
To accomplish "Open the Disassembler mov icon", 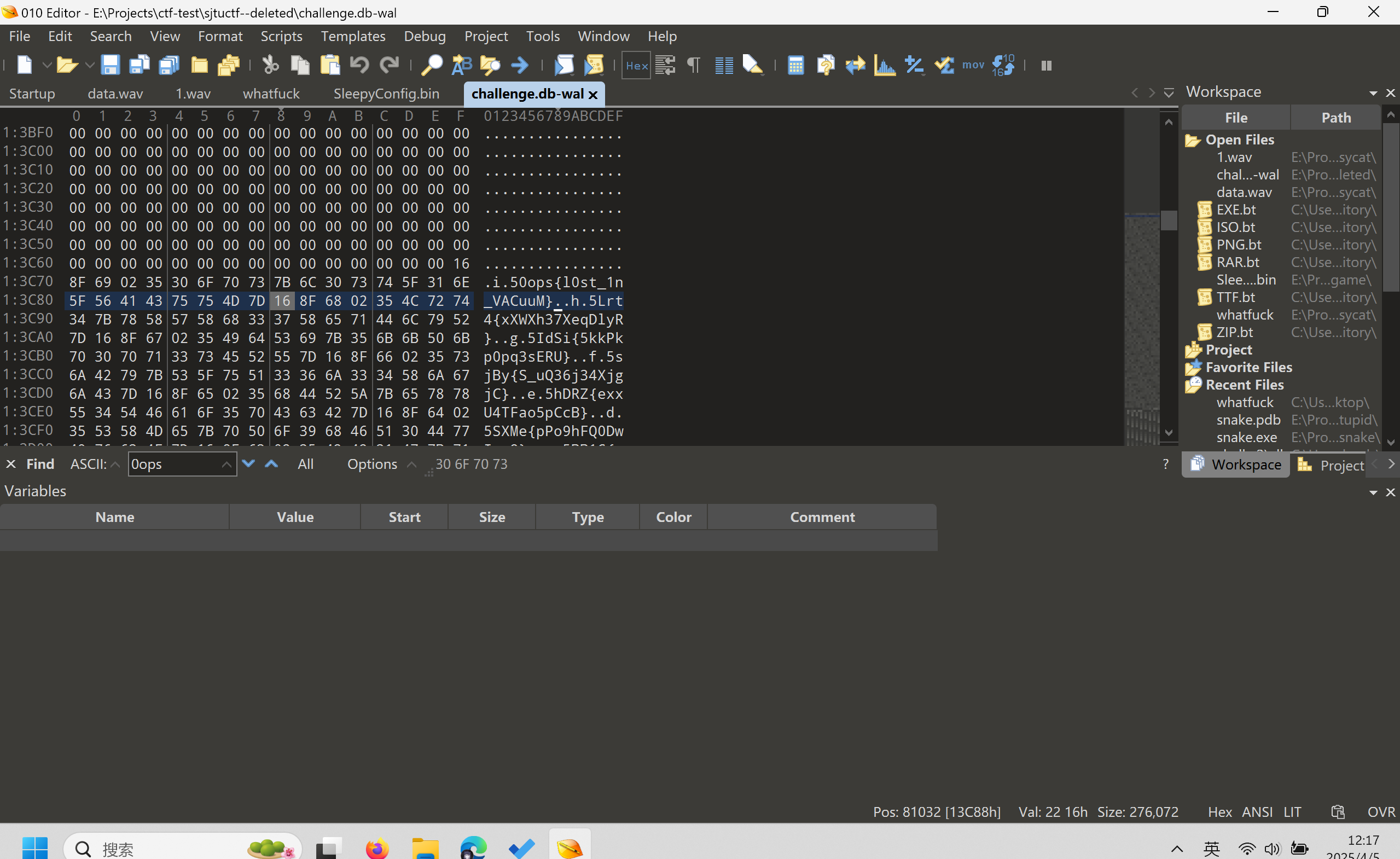I will [x=973, y=65].
